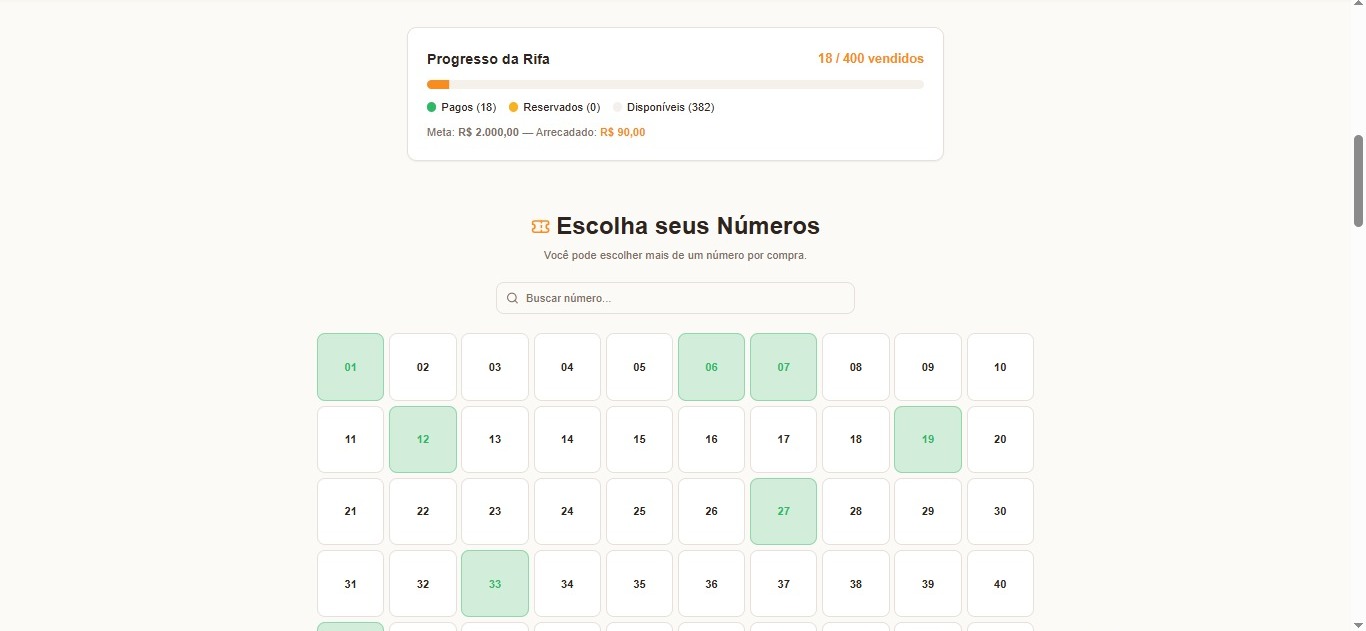Select raffle number 01

pos(350,367)
